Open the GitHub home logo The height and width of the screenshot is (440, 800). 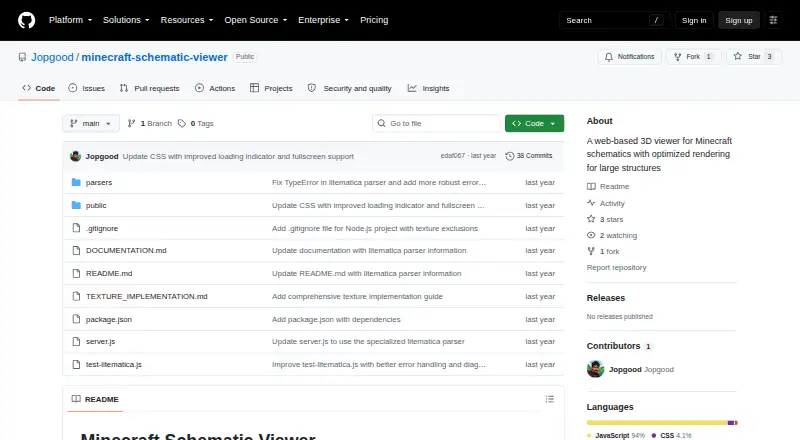coord(27,20)
